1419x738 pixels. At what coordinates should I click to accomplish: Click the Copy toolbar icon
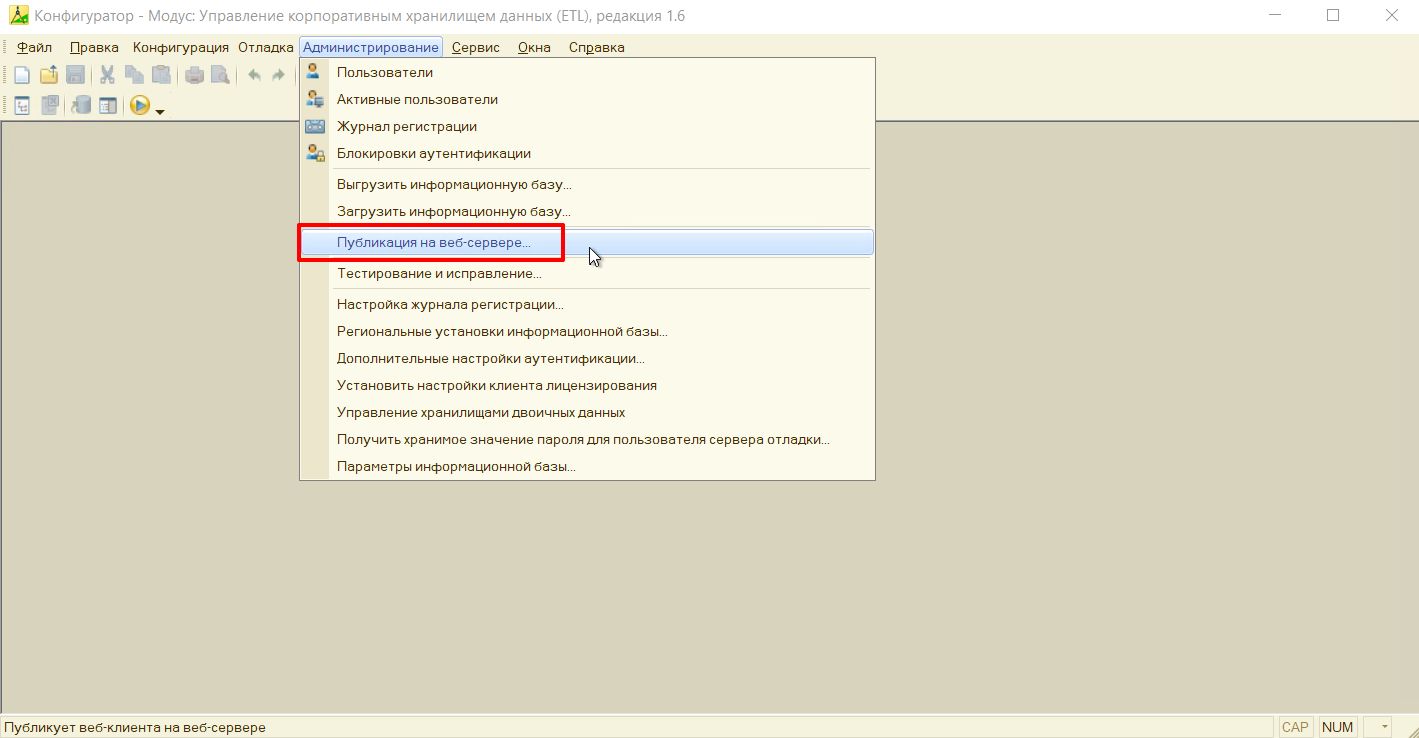134,75
